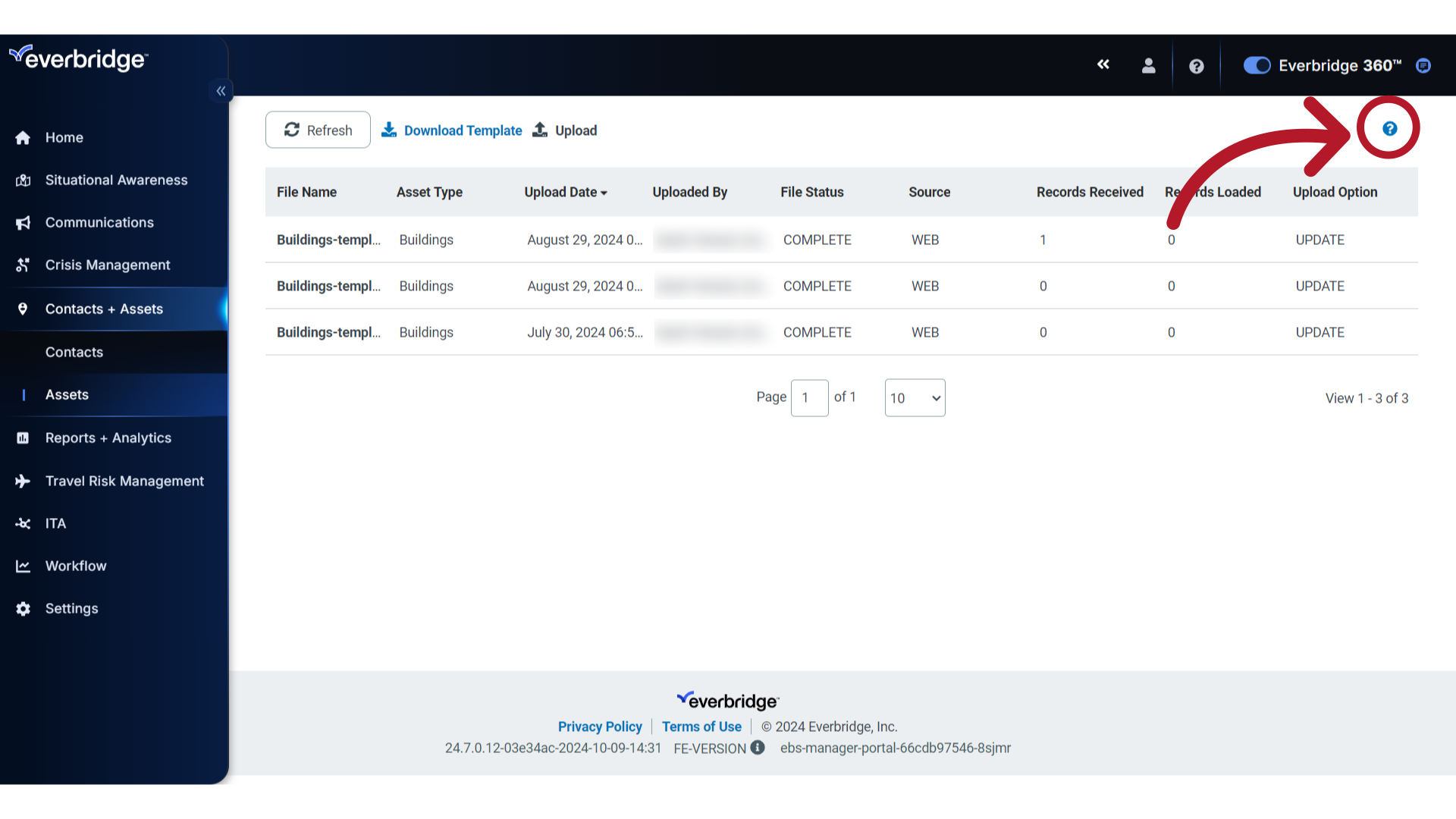Open the Privacy Policy link
This screenshot has height=819, width=1456.
tap(600, 726)
